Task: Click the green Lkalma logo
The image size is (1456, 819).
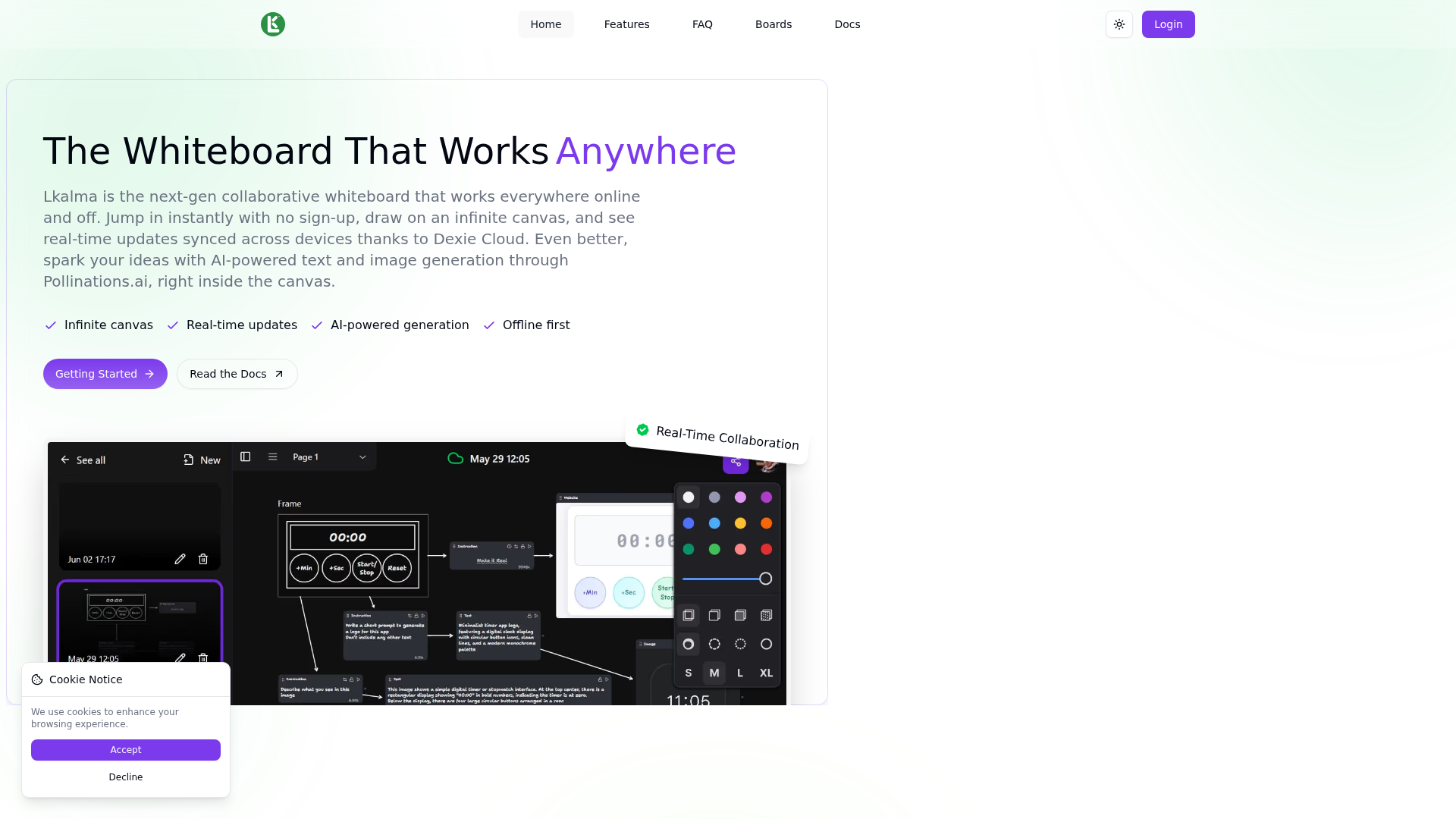Action: (273, 24)
